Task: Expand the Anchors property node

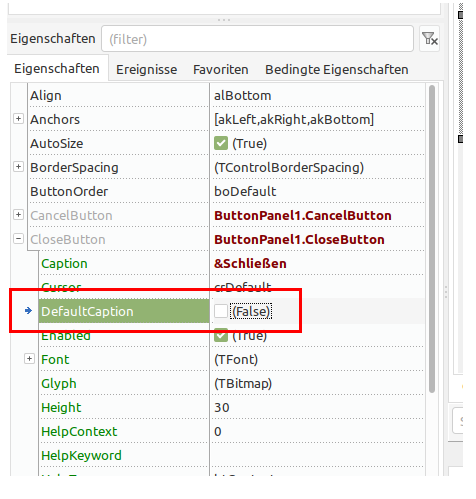Action: (18, 119)
